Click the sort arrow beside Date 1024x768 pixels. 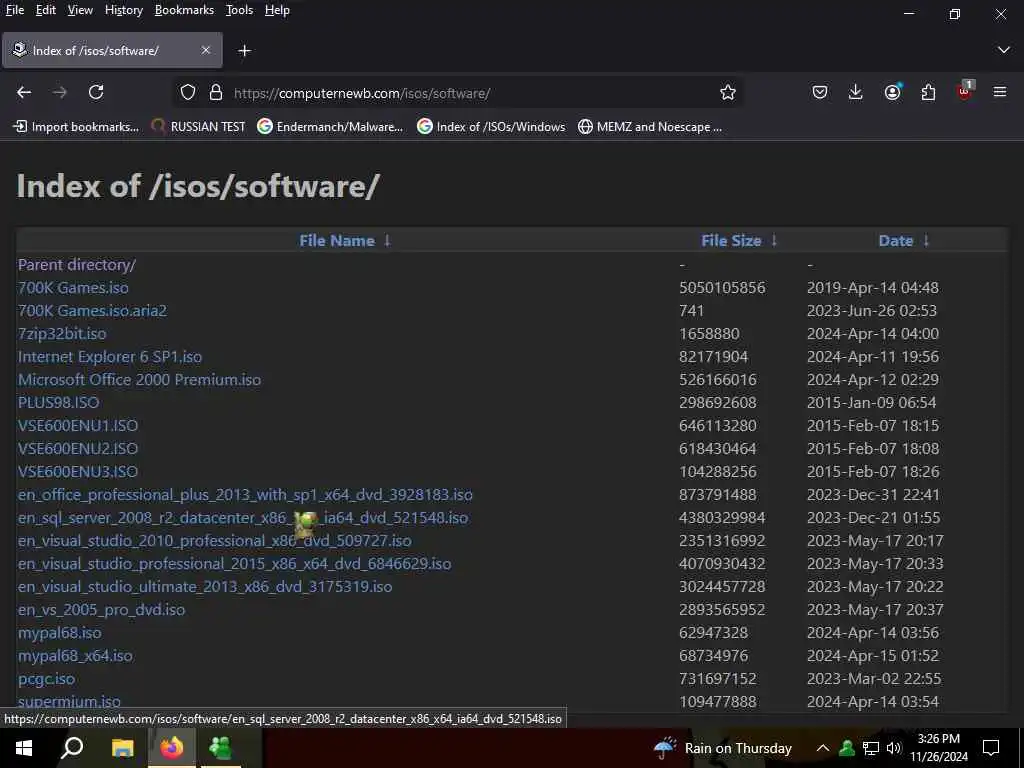click(925, 240)
